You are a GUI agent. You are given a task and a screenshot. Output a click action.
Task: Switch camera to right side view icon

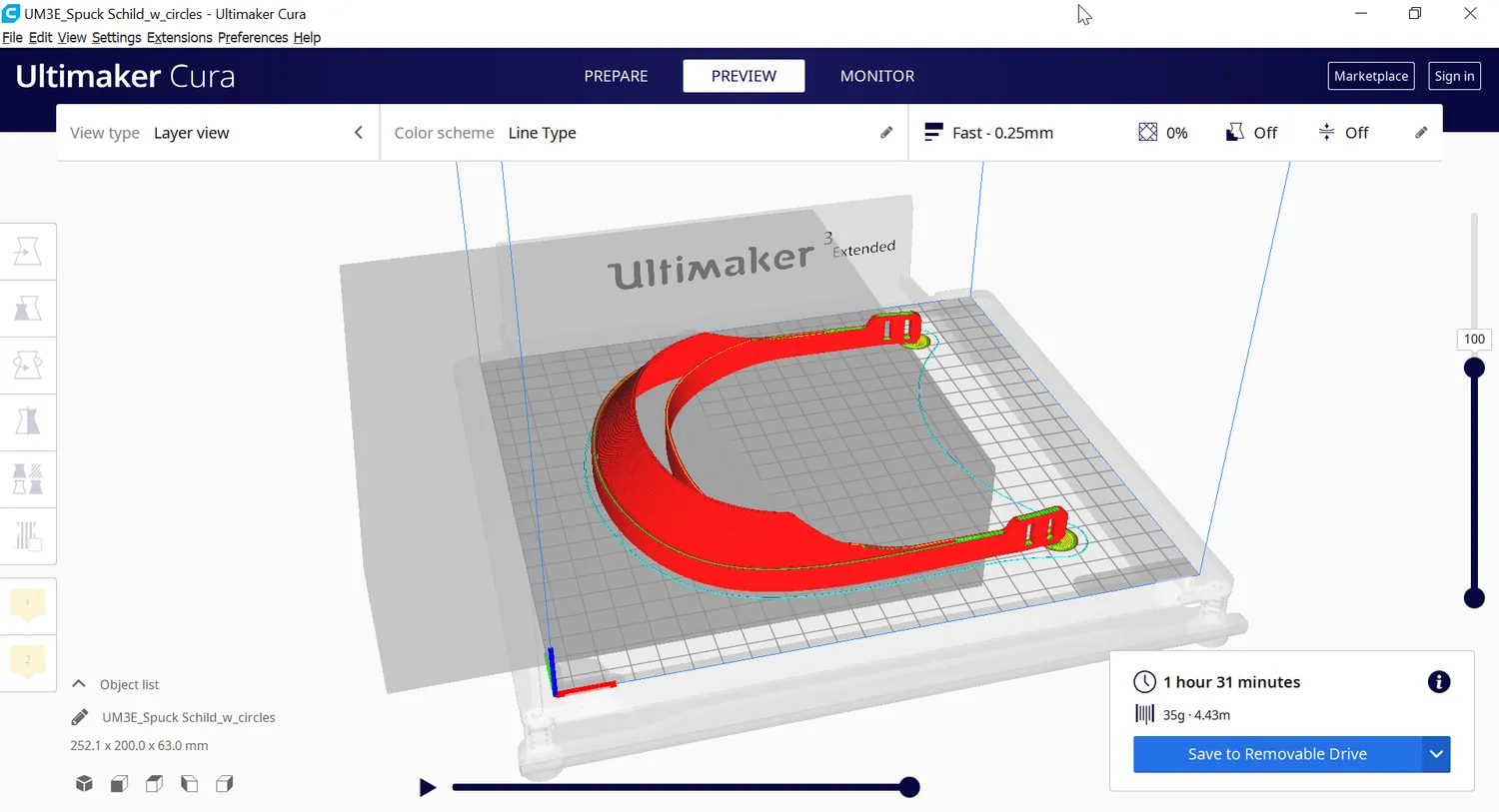click(x=224, y=784)
